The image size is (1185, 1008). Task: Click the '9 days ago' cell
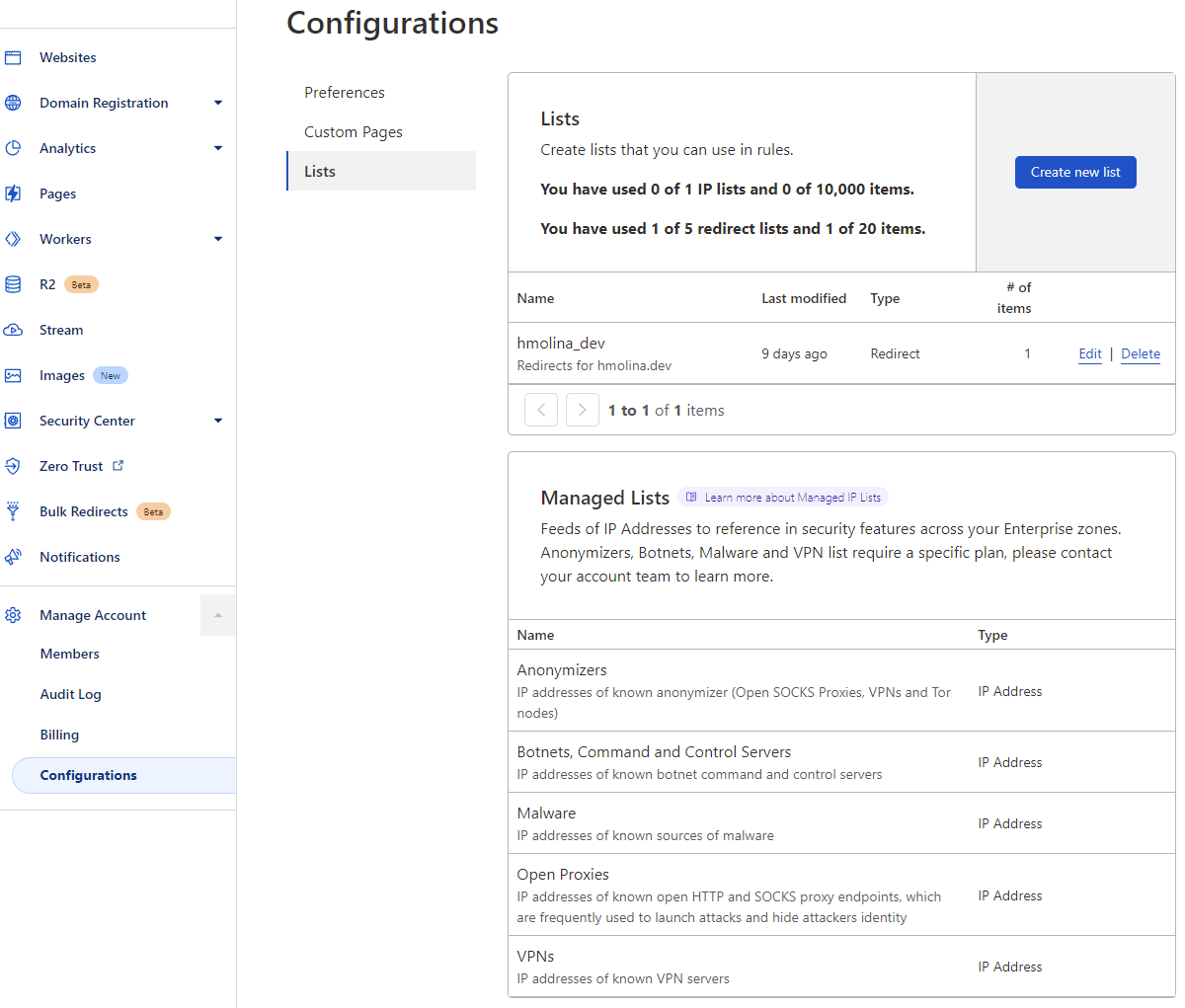coord(794,353)
